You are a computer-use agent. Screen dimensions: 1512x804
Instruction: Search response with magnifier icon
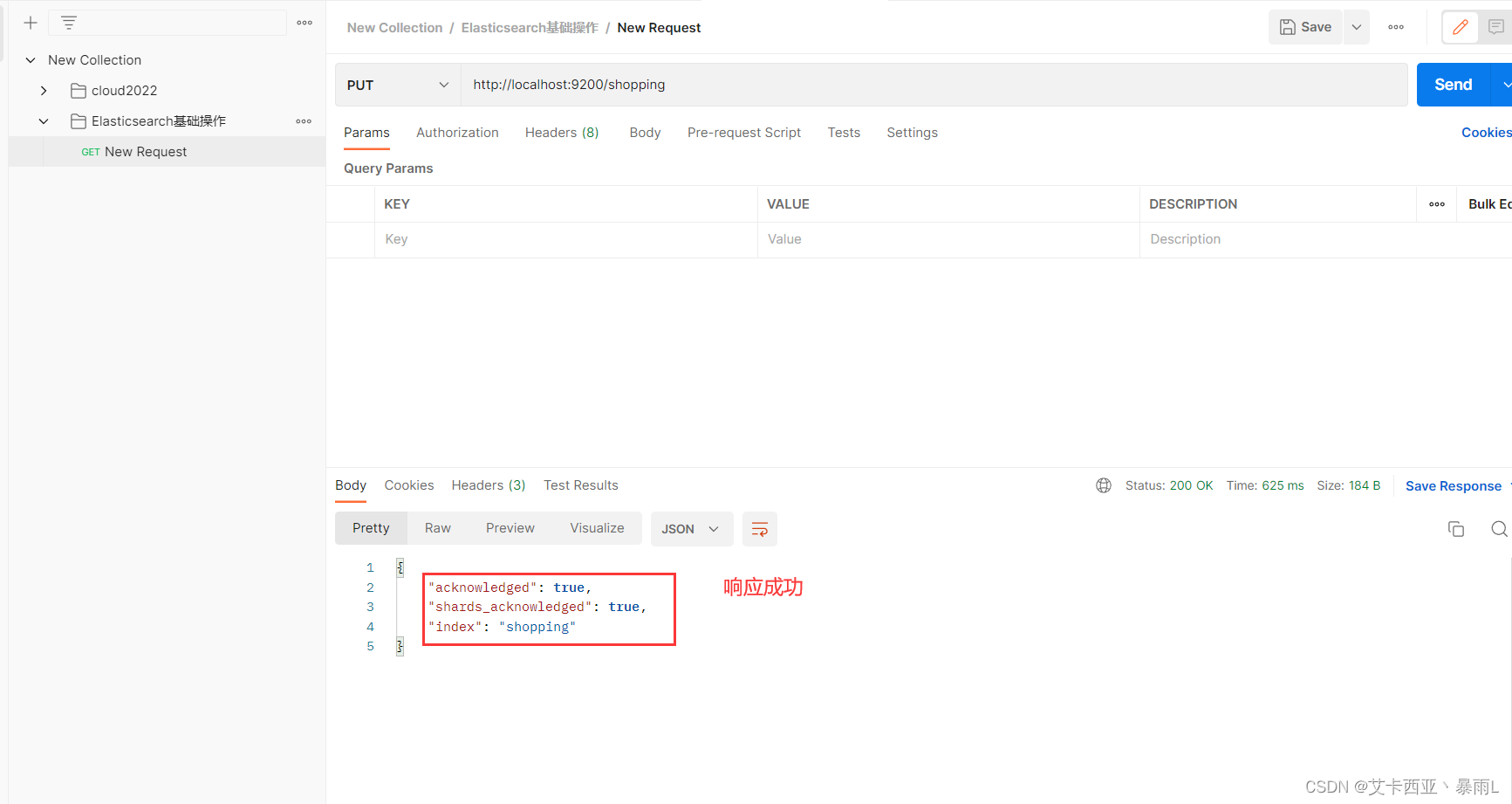(1499, 529)
